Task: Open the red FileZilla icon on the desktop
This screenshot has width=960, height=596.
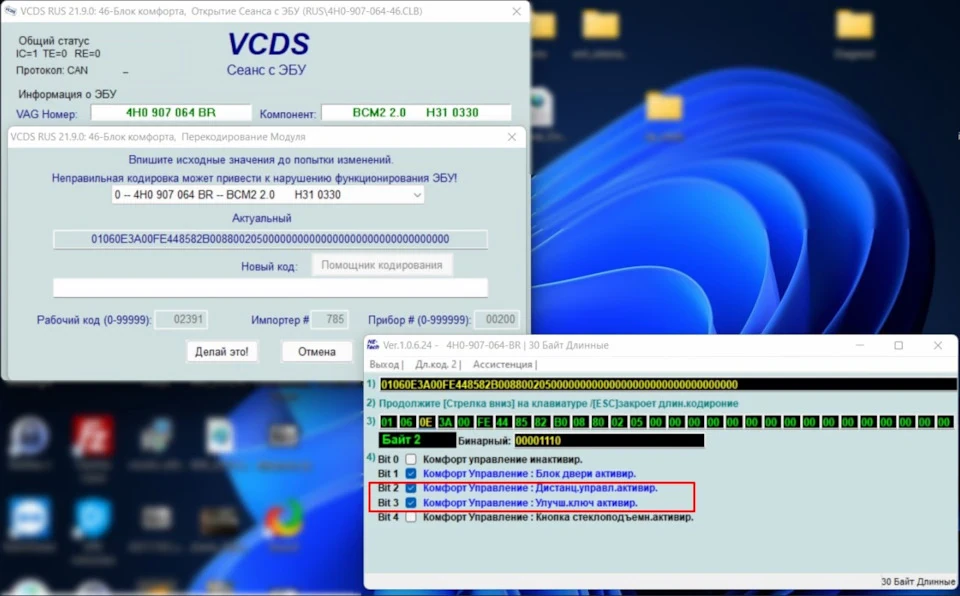Action: click(x=92, y=436)
